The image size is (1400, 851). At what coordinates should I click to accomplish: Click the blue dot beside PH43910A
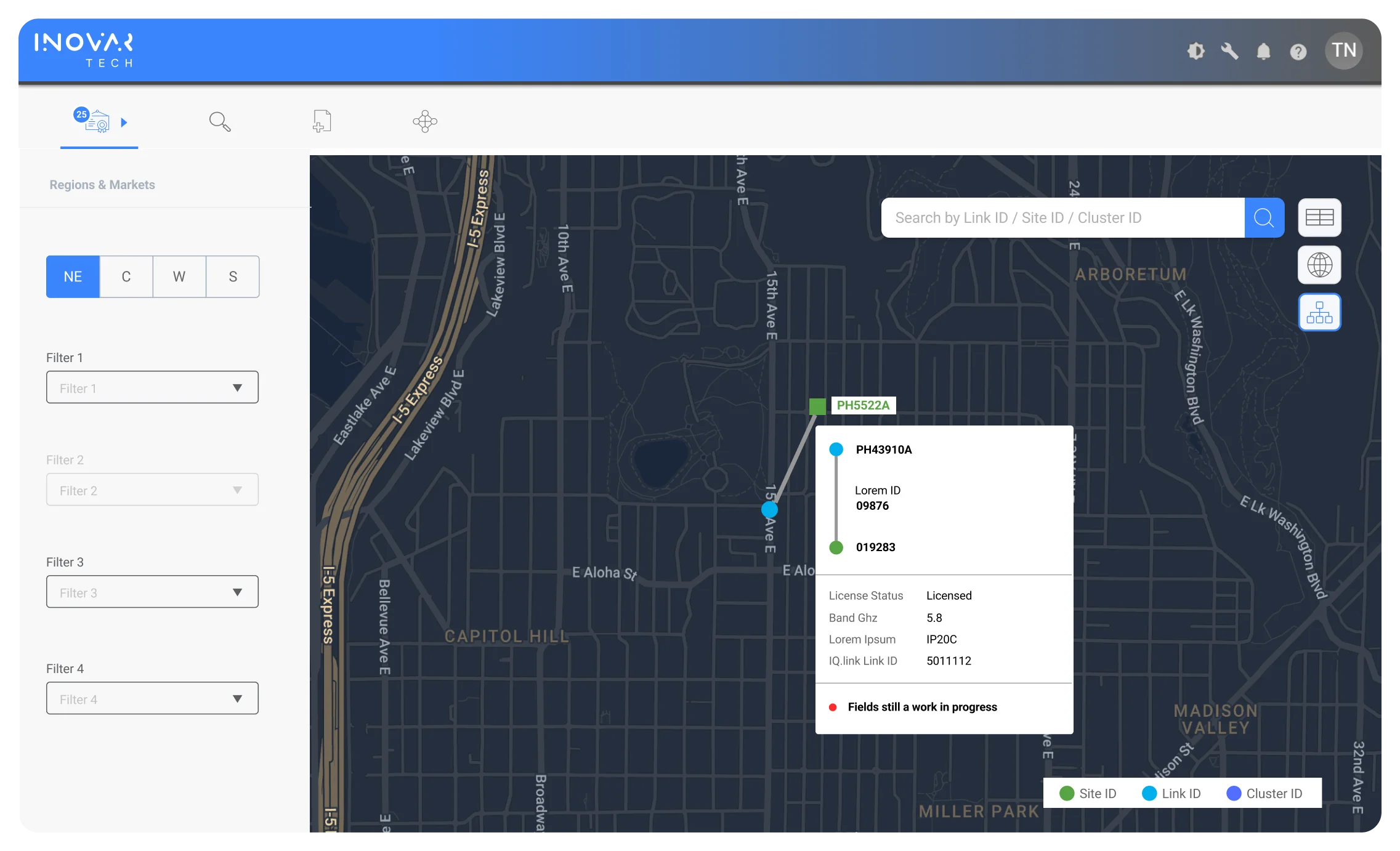click(x=836, y=450)
